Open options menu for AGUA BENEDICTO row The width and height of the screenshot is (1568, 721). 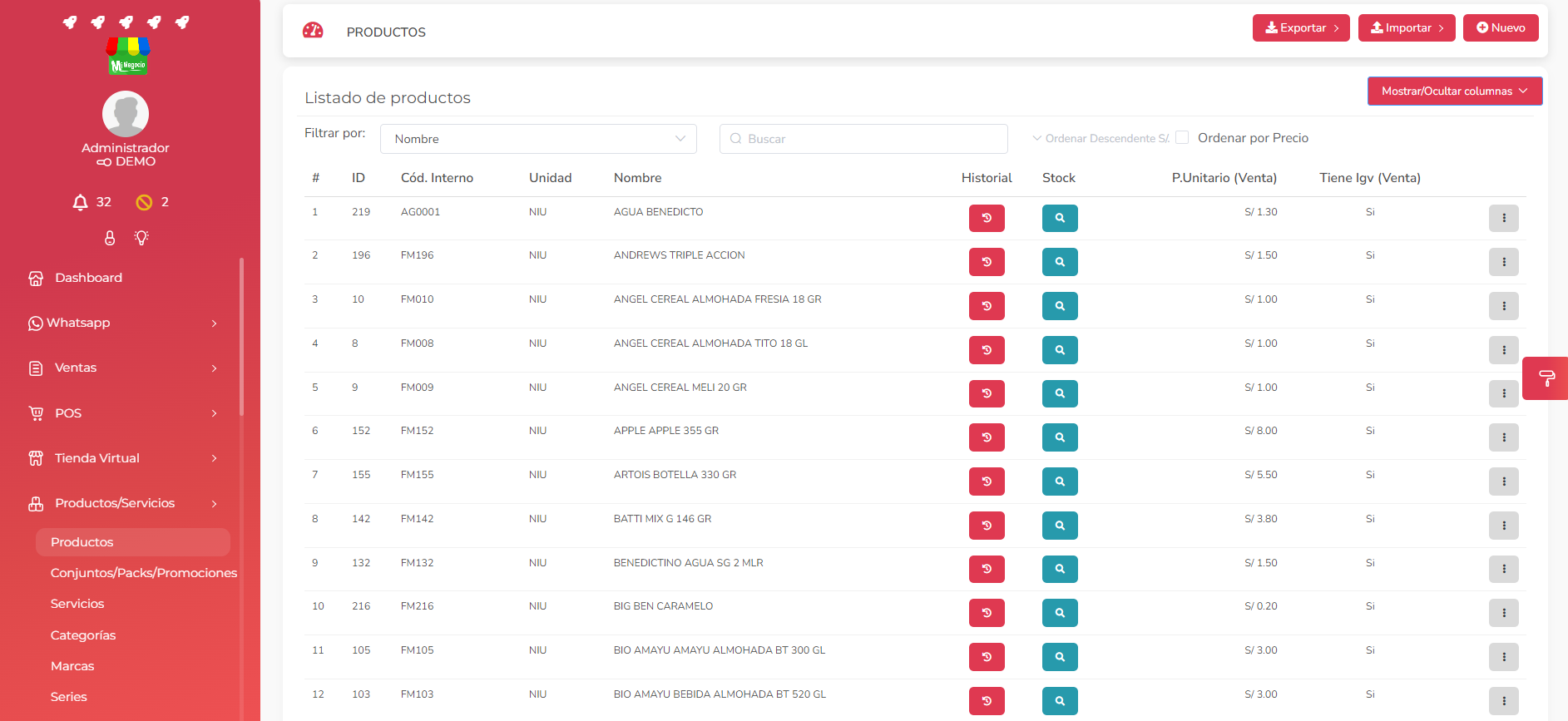[1504, 218]
